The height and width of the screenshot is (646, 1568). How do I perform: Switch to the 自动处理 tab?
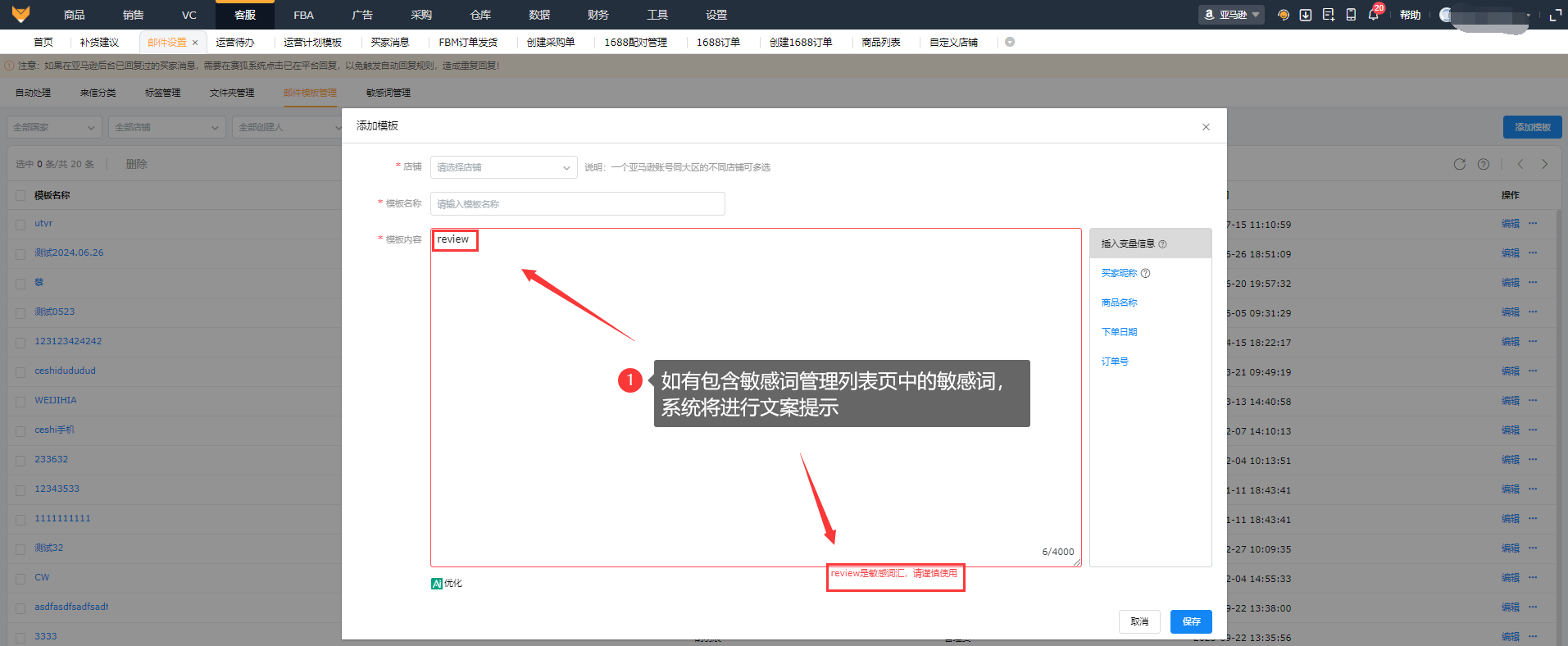pos(33,93)
